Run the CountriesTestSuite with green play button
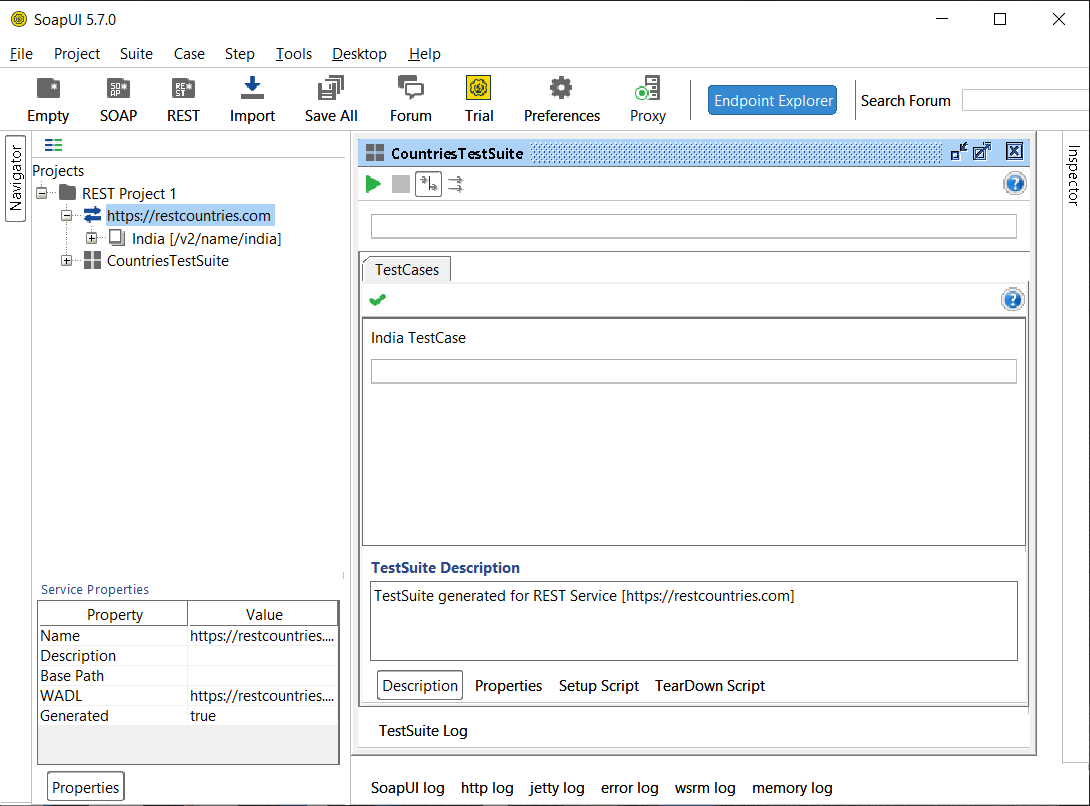This screenshot has height=806, width=1090. 373,184
